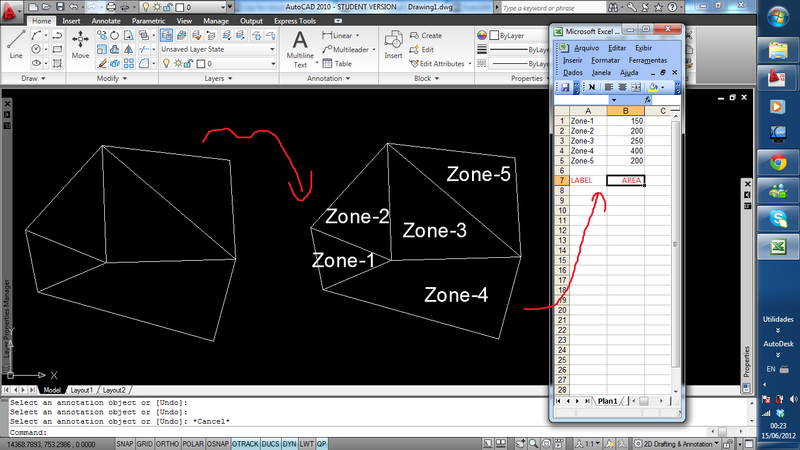Click the Save icon in AutoCAD quick access toolbar
Screen dimensions: 800x450
[60, 7]
